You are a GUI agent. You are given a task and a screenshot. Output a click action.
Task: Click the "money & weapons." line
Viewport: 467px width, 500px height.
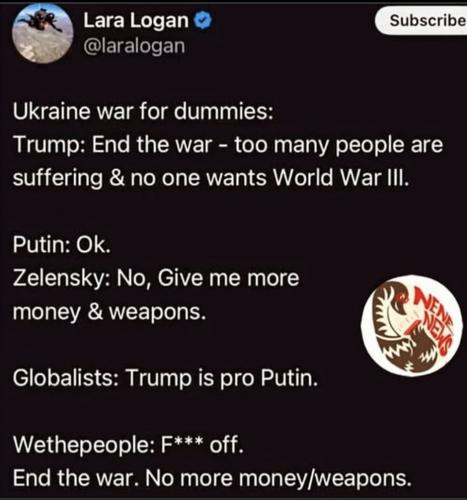(109, 312)
